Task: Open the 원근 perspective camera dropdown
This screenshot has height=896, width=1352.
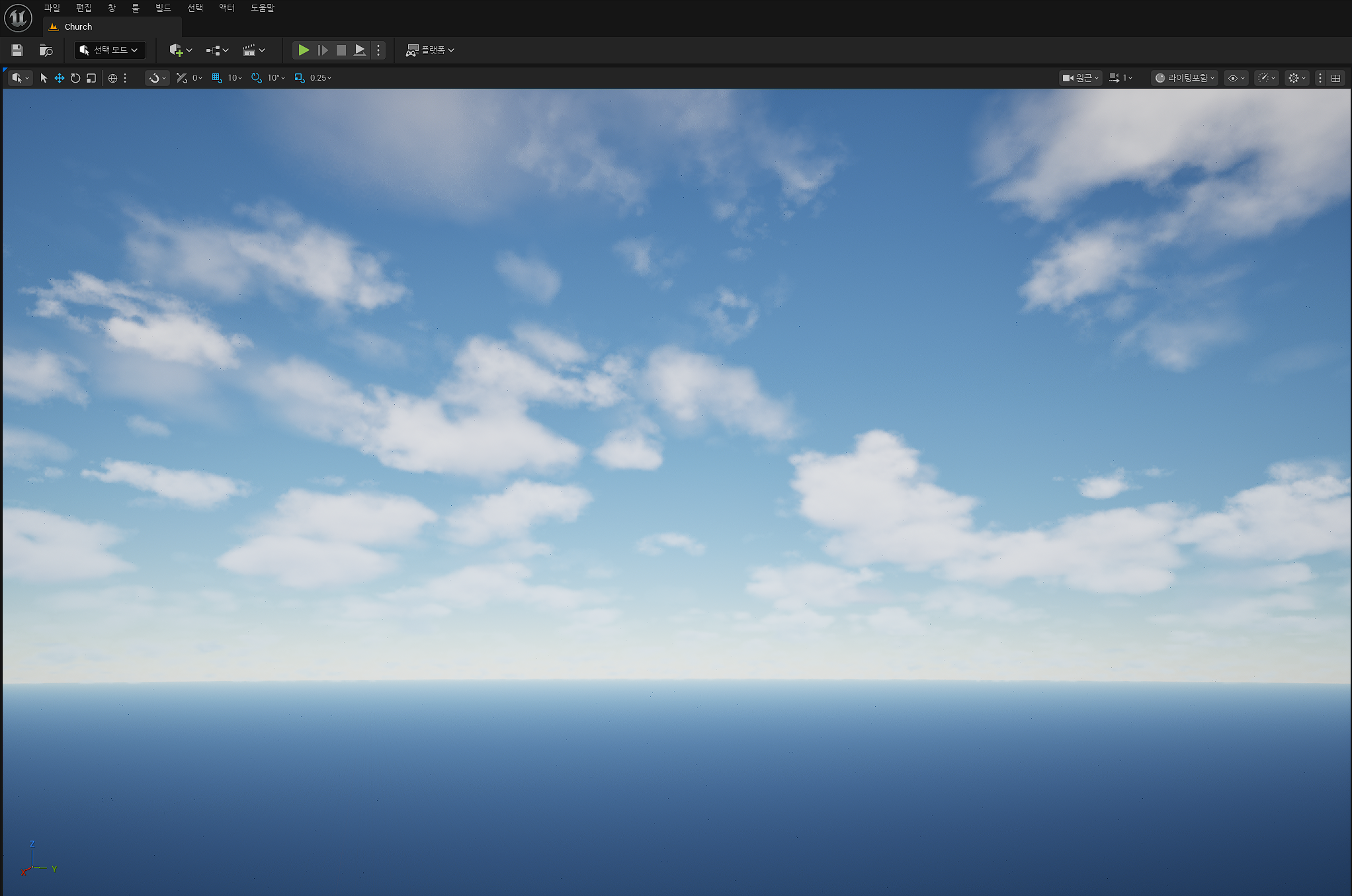Action: (1080, 78)
